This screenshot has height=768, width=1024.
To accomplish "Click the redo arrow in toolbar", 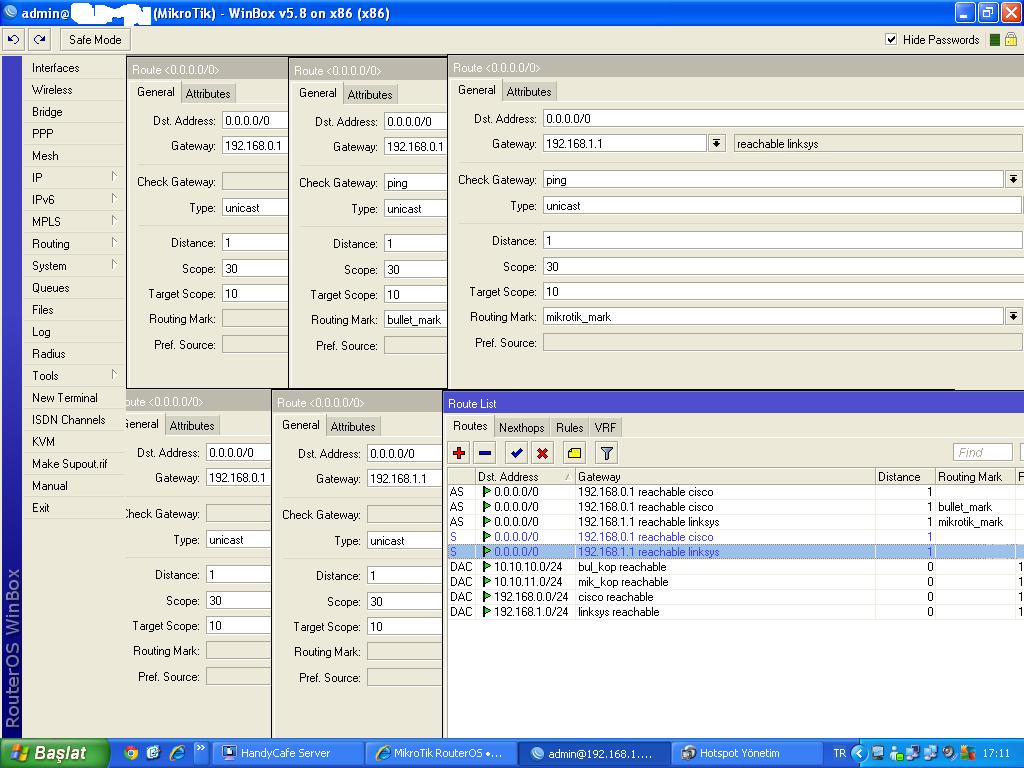I will [x=39, y=40].
